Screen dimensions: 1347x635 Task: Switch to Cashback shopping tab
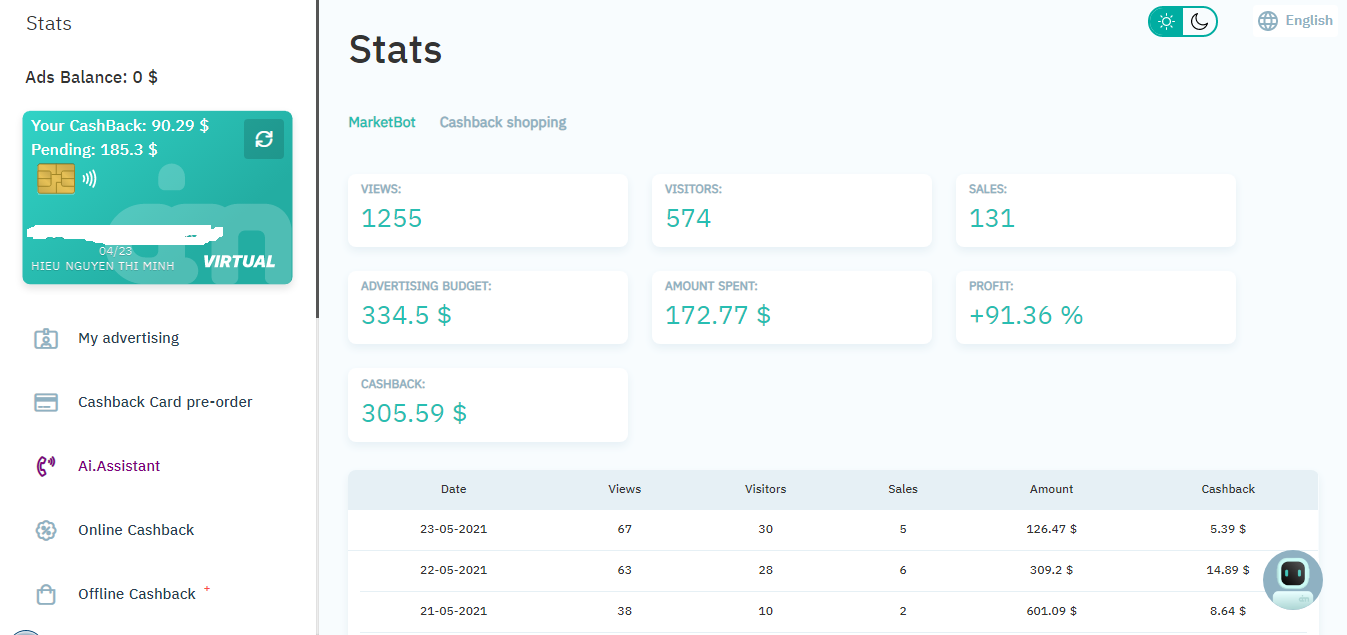[x=503, y=122]
